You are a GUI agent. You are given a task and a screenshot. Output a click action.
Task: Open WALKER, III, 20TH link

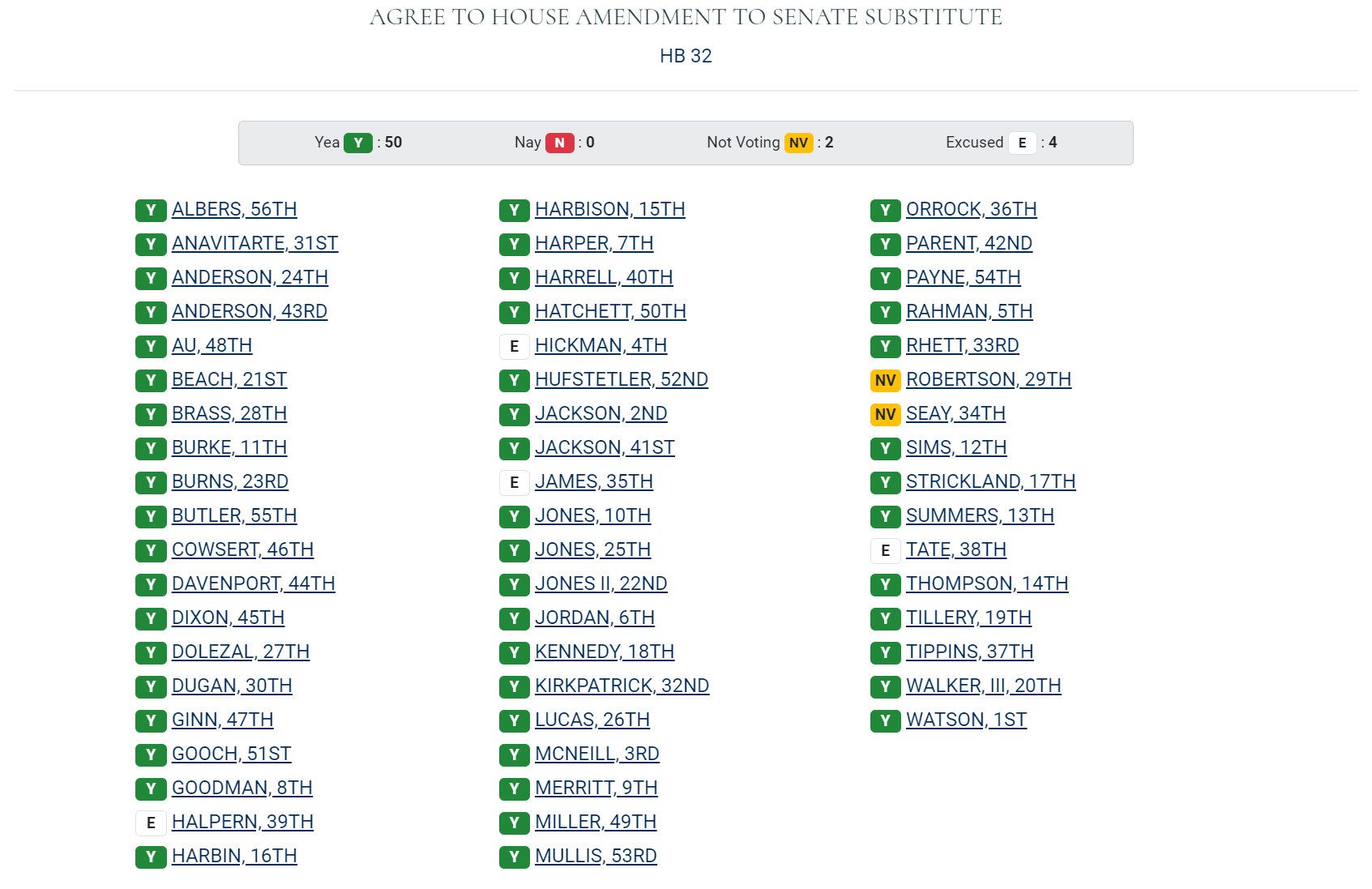(984, 686)
